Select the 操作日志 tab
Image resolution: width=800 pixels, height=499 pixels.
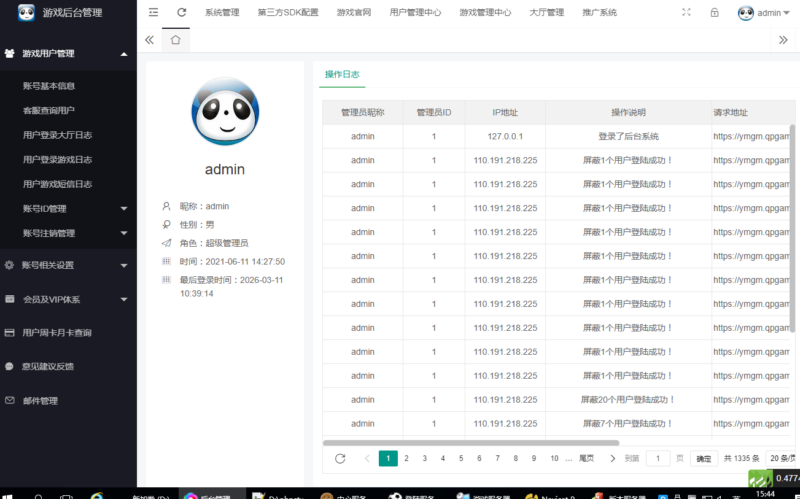click(342, 74)
